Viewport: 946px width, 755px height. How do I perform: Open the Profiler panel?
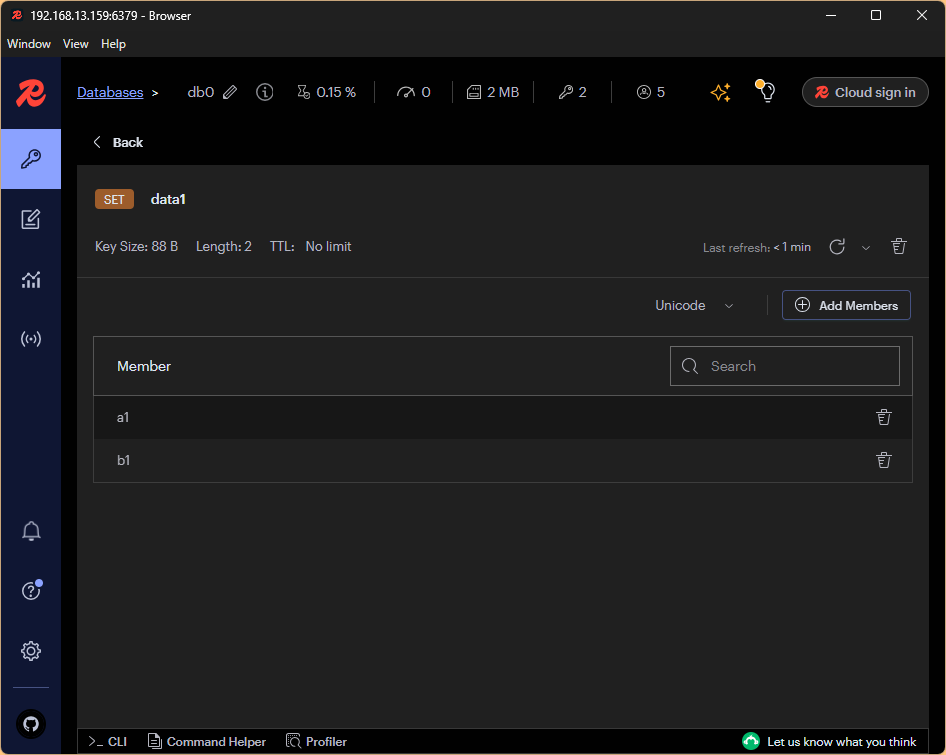coord(316,742)
